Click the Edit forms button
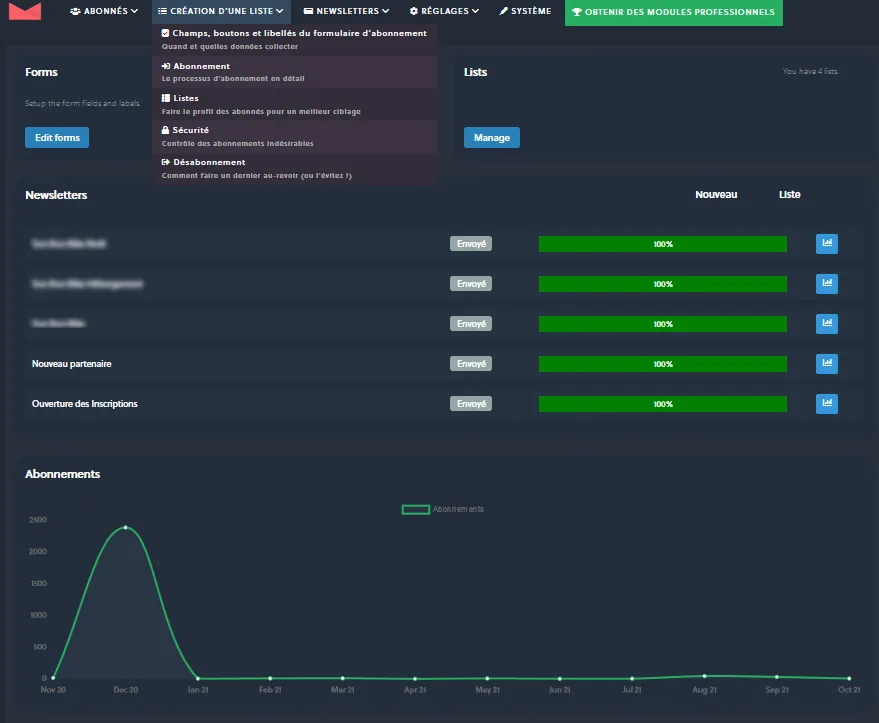The image size is (879, 723). coord(57,138)
